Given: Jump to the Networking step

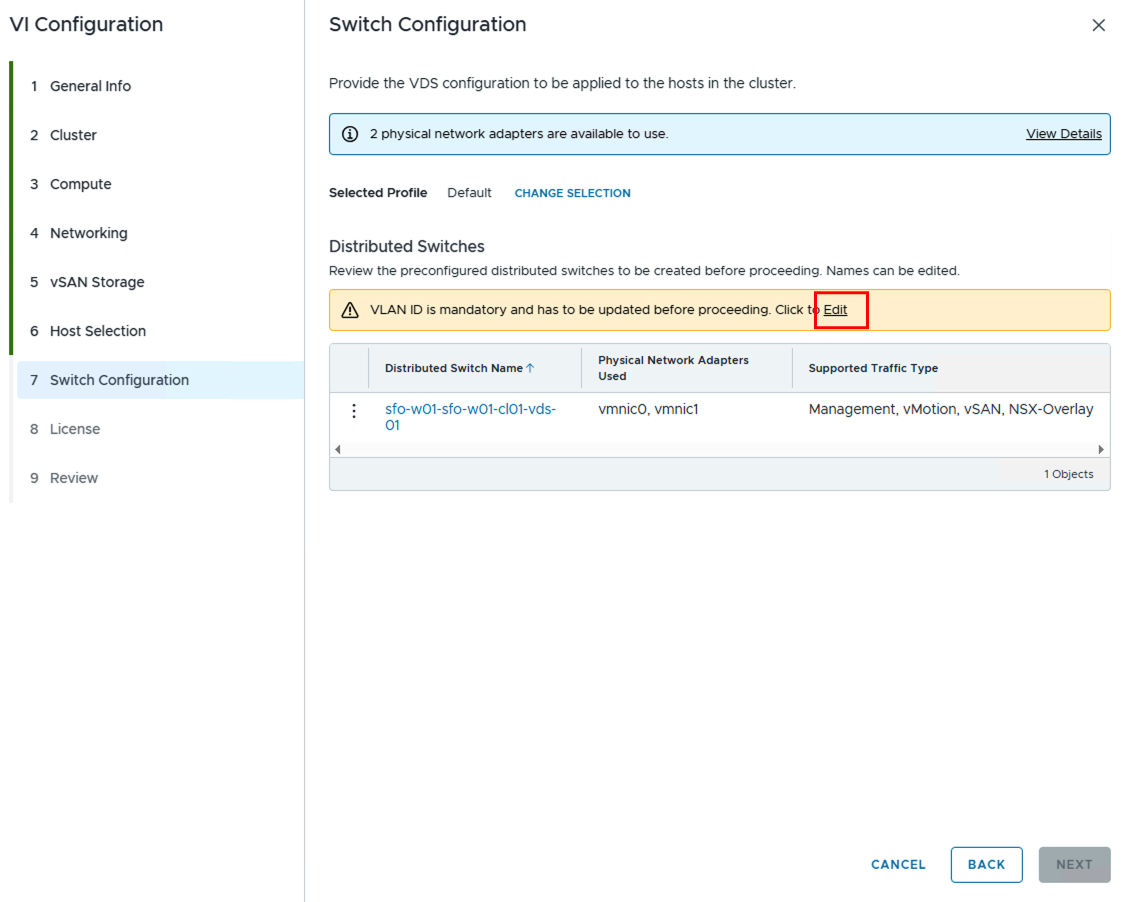Looking at the screenshot, I should click(88, 233).
